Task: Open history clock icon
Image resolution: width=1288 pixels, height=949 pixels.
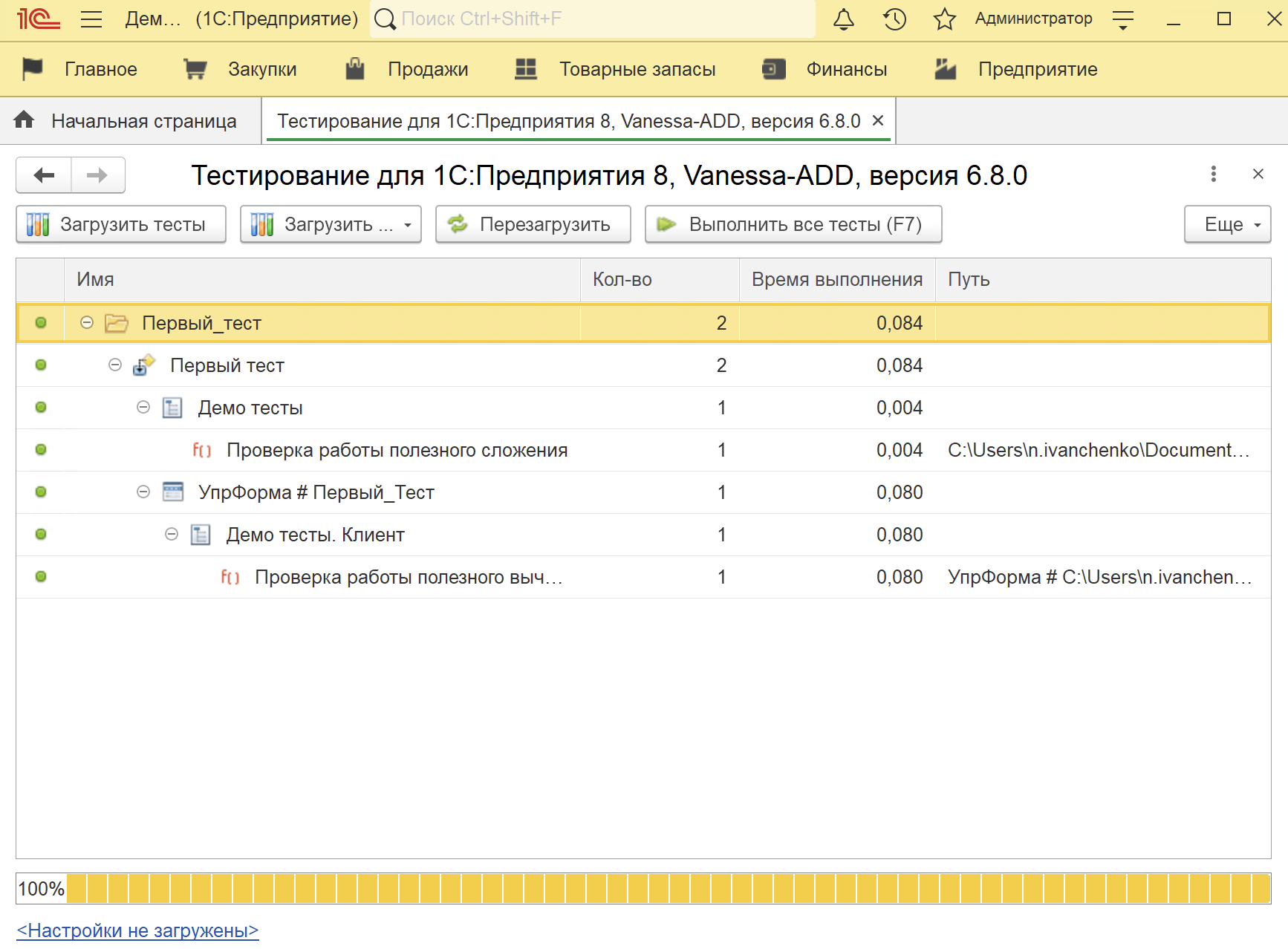Action: (x=894, y=19)
